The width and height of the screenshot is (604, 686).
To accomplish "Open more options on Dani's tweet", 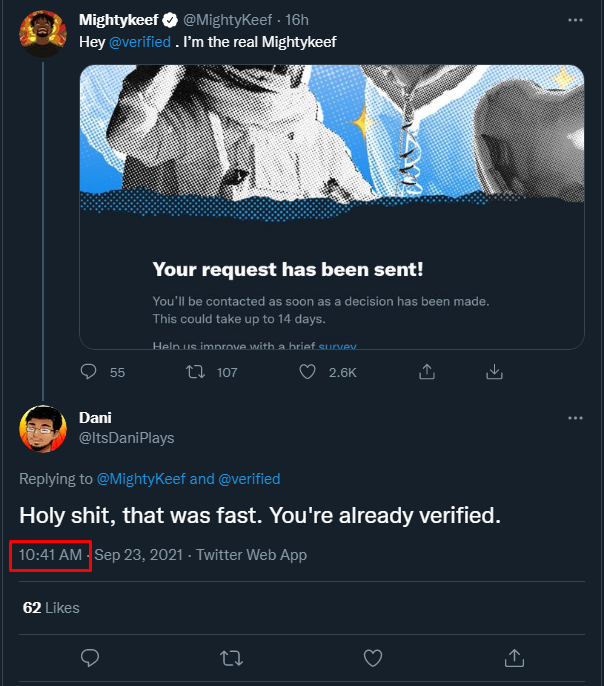I will pos(574,417).
